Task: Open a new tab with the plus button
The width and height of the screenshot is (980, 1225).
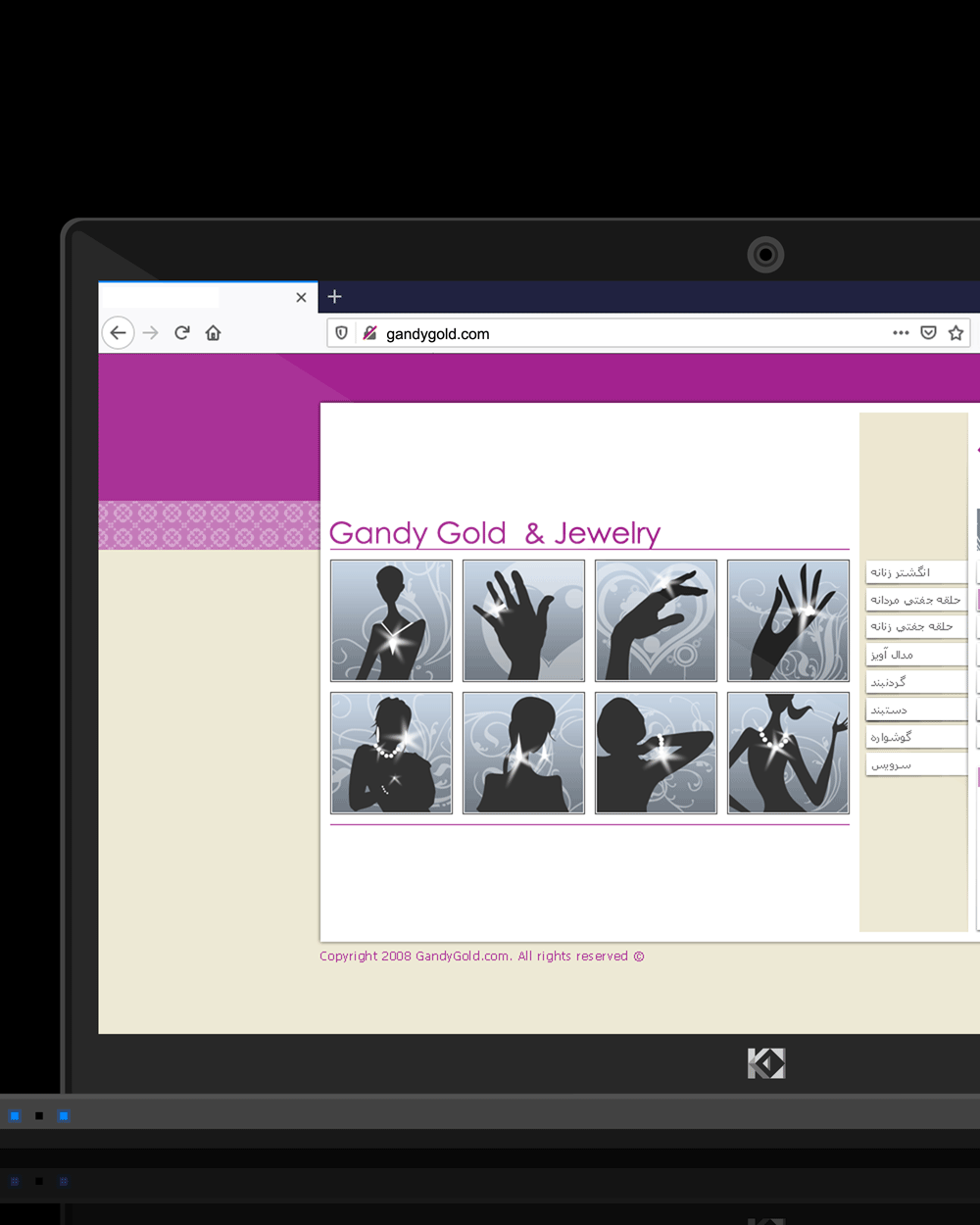Action: click(x=334, y=297)
